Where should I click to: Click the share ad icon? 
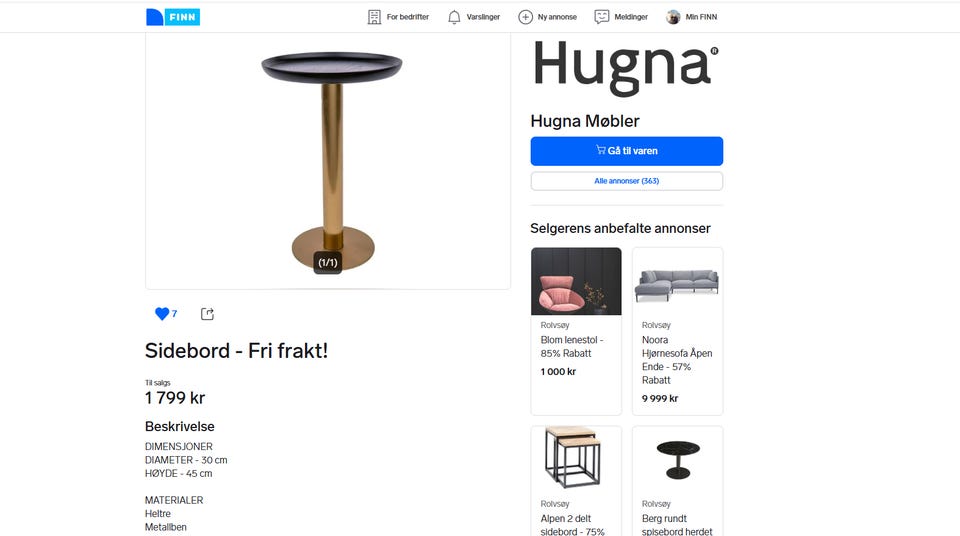(x=208, y=314)
